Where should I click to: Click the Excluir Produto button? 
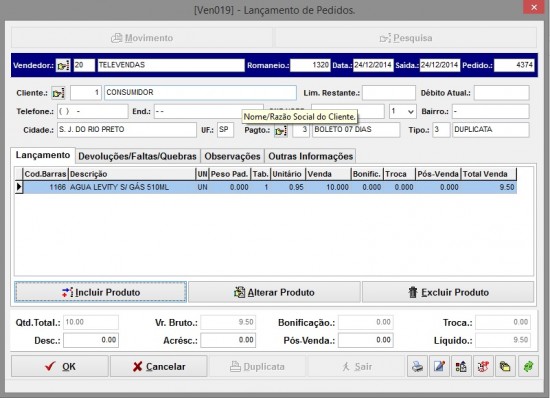point(448,292)
